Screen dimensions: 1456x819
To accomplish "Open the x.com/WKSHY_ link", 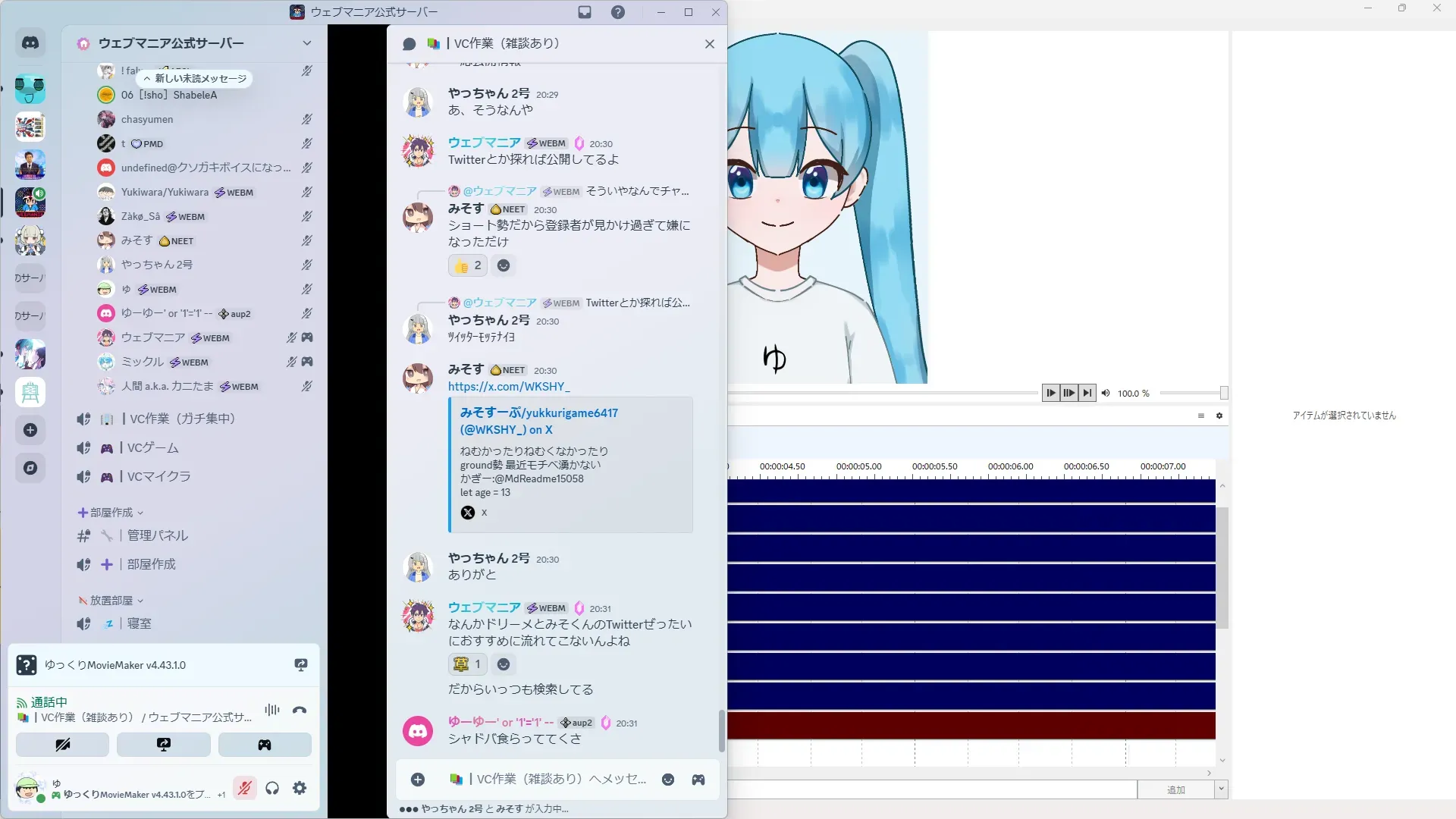I will pos(508,387).
